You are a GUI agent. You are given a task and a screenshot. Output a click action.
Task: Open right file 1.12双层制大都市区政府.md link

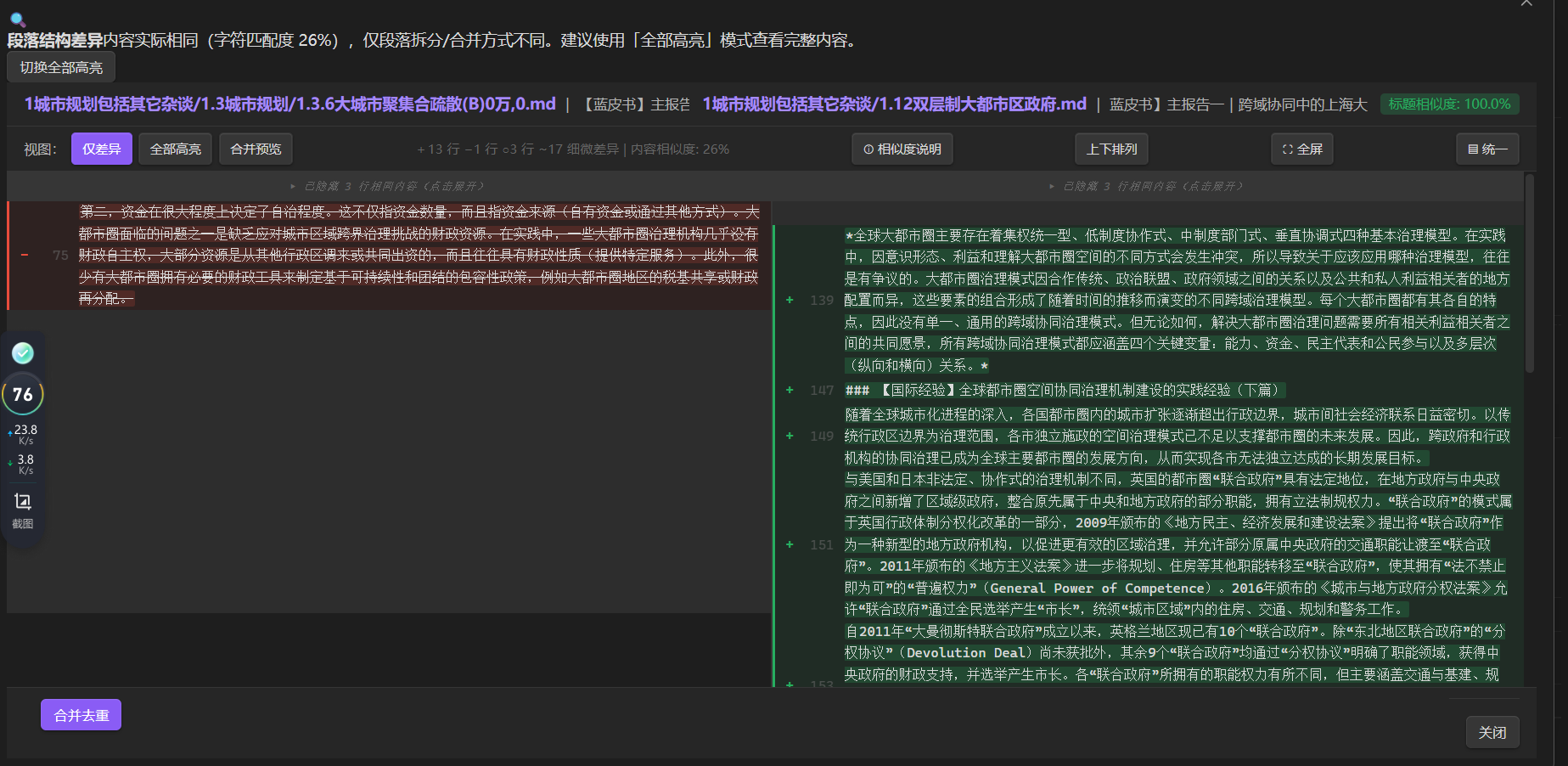[x=895, y=104]
